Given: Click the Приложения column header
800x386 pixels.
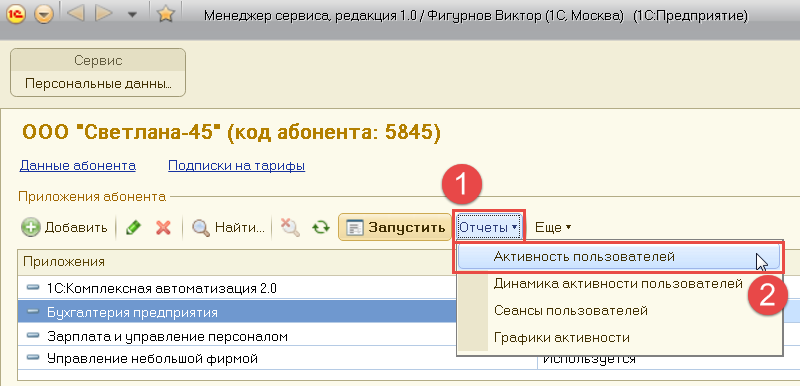Looking at the screenshot, I should tap(237, 262).
